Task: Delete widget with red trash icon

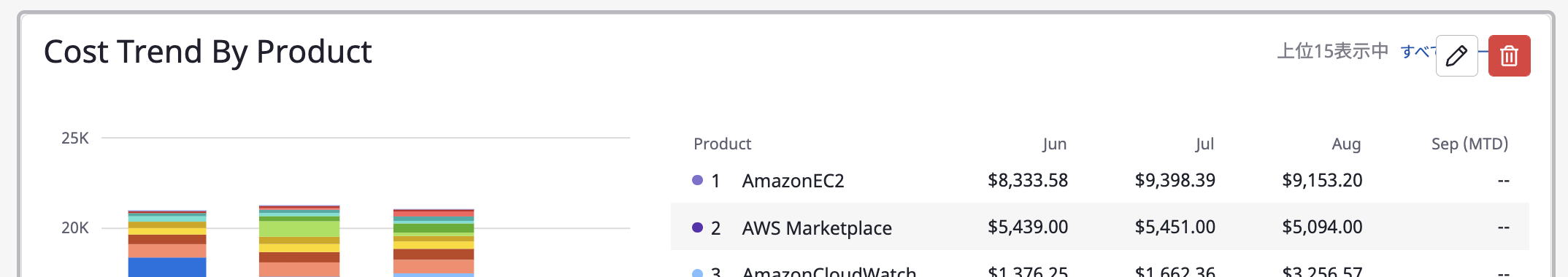Action: point(1509,55)
